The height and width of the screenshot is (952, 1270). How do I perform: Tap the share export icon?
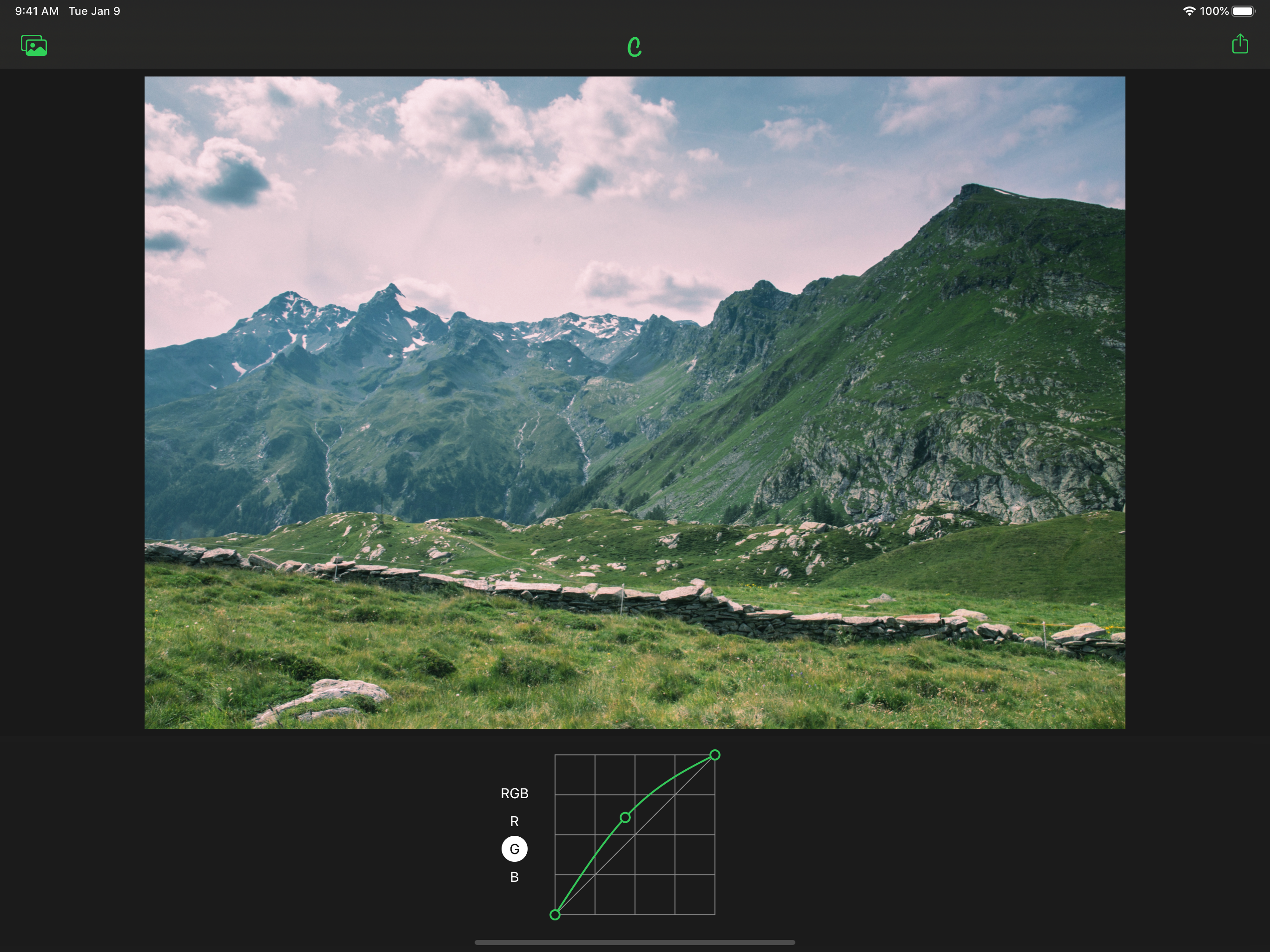point(1240,44)
